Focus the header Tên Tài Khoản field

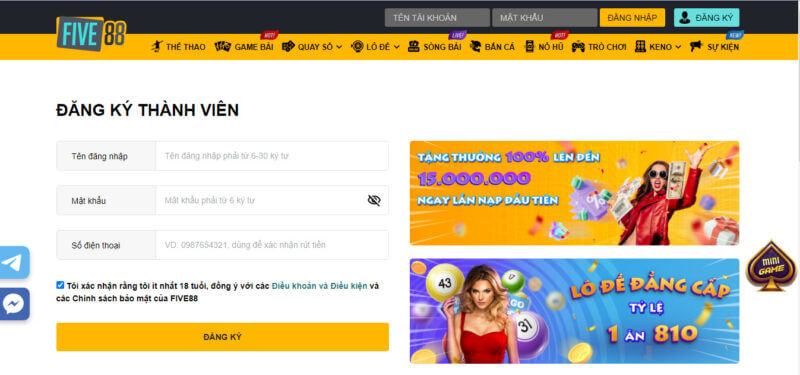(x=437, y=17)
